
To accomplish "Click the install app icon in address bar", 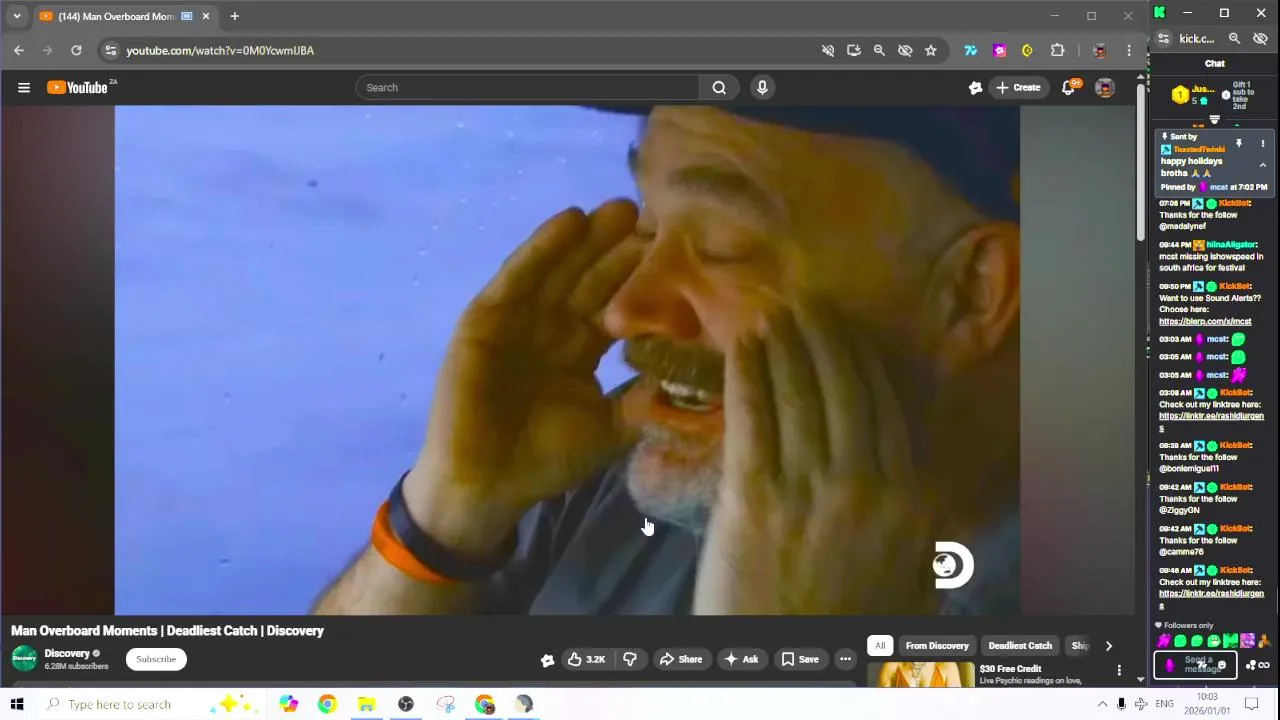I will (853, 50).
